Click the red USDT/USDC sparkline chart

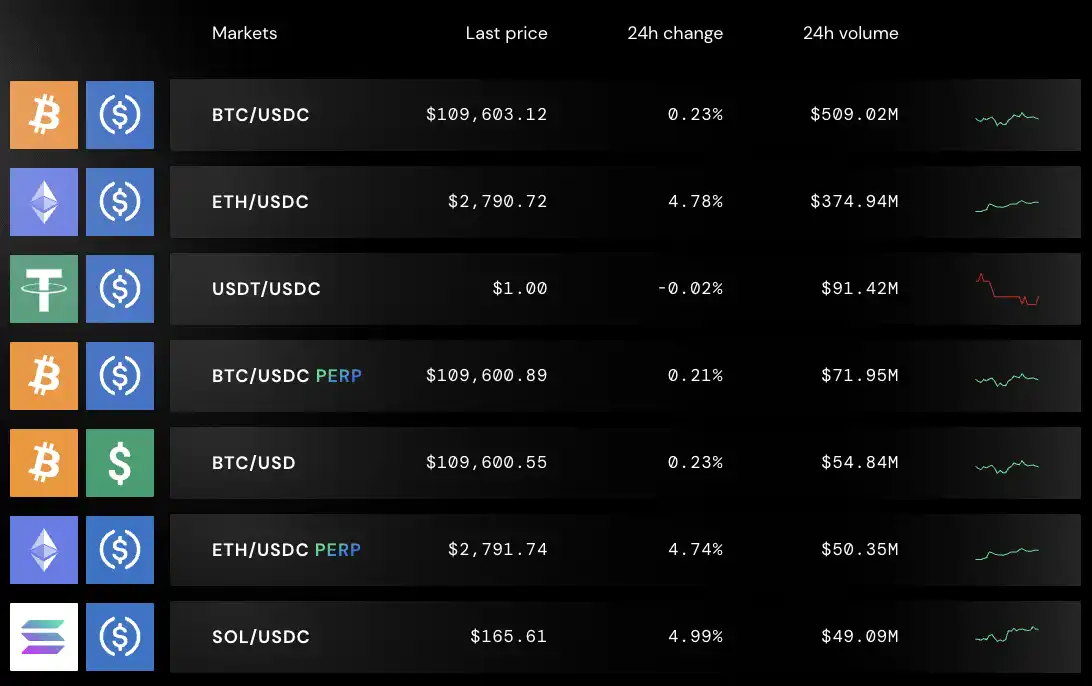tap(1007, 289)
